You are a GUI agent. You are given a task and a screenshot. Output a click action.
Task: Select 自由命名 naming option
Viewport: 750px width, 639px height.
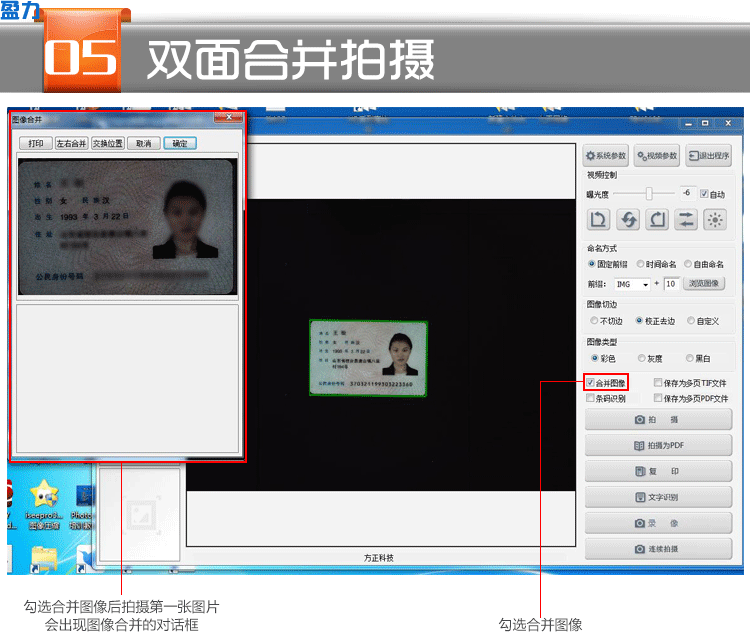point(688,264)
